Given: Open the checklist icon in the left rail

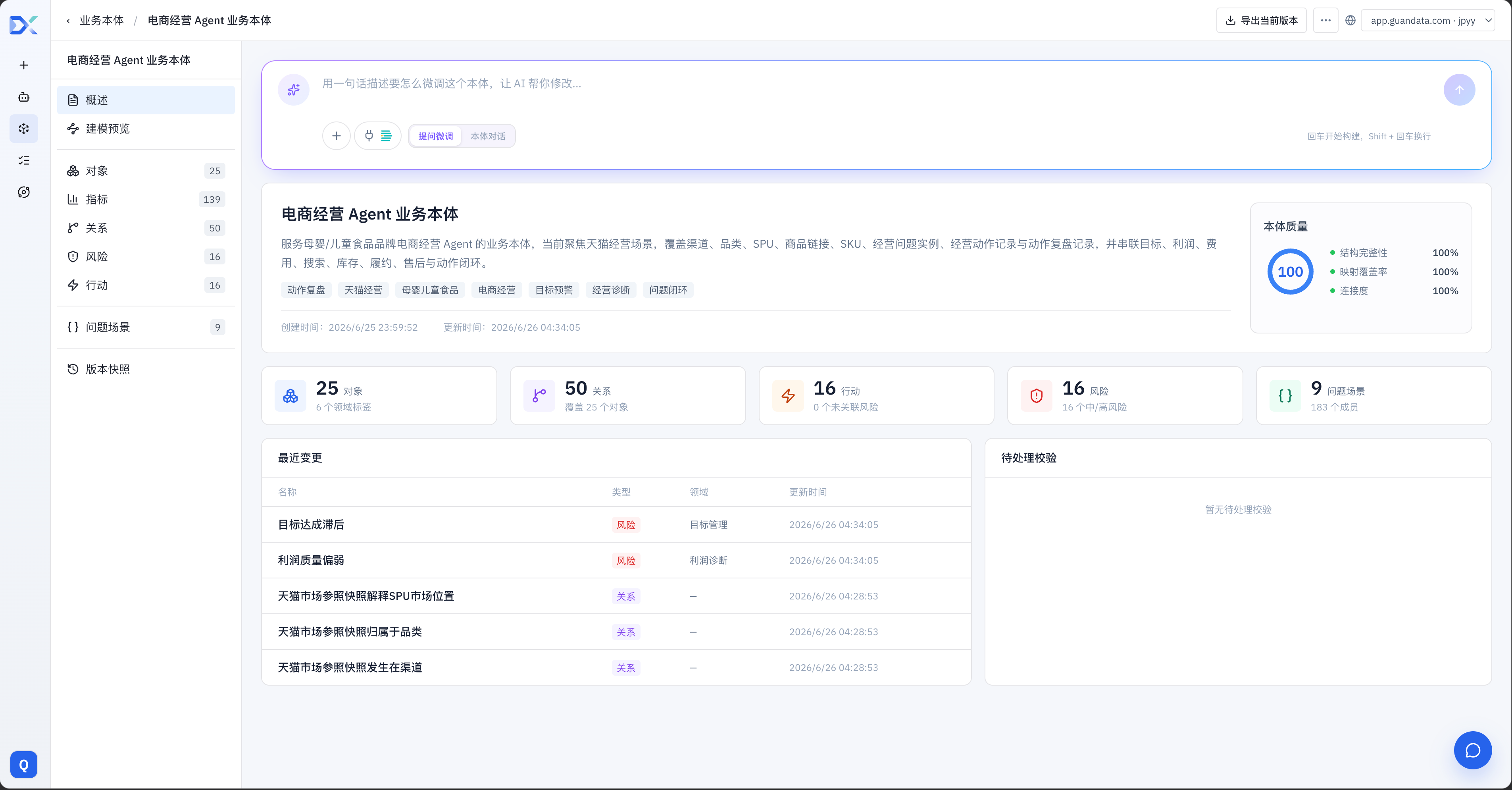Looking at the screenshot, I should point(23,160).
